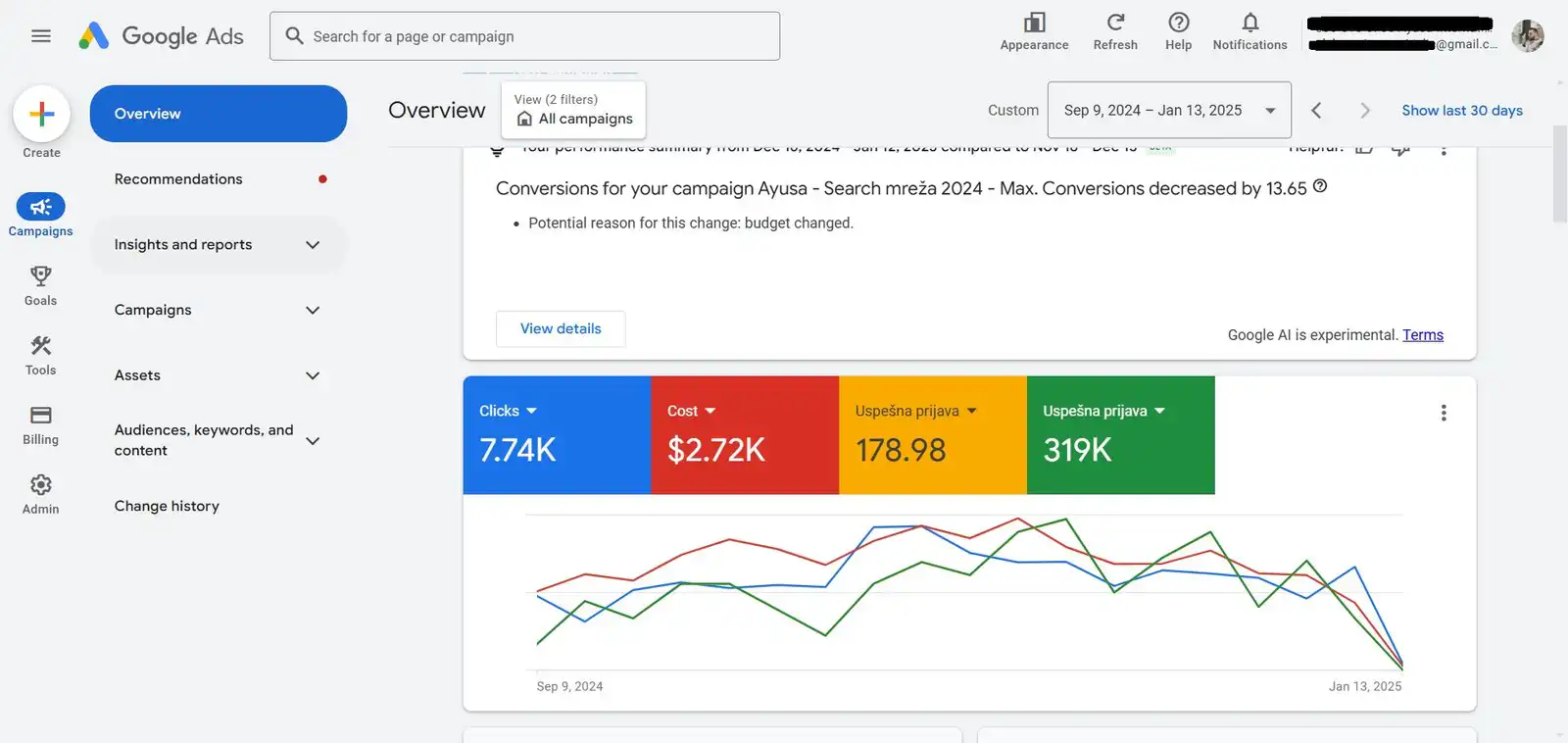The image size is (1568, 743).
Task: Click the Create plus button
Action: point(41,115)
